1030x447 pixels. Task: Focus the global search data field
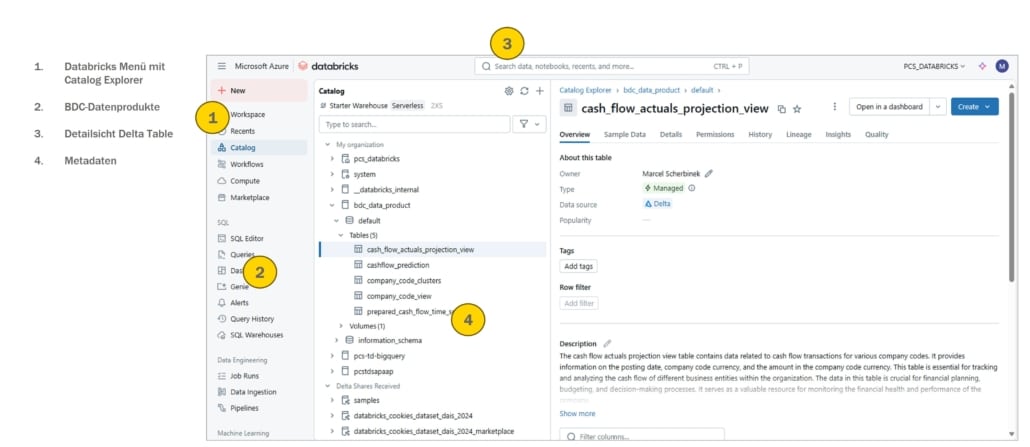pyautogui.click(x=611, y=66)
